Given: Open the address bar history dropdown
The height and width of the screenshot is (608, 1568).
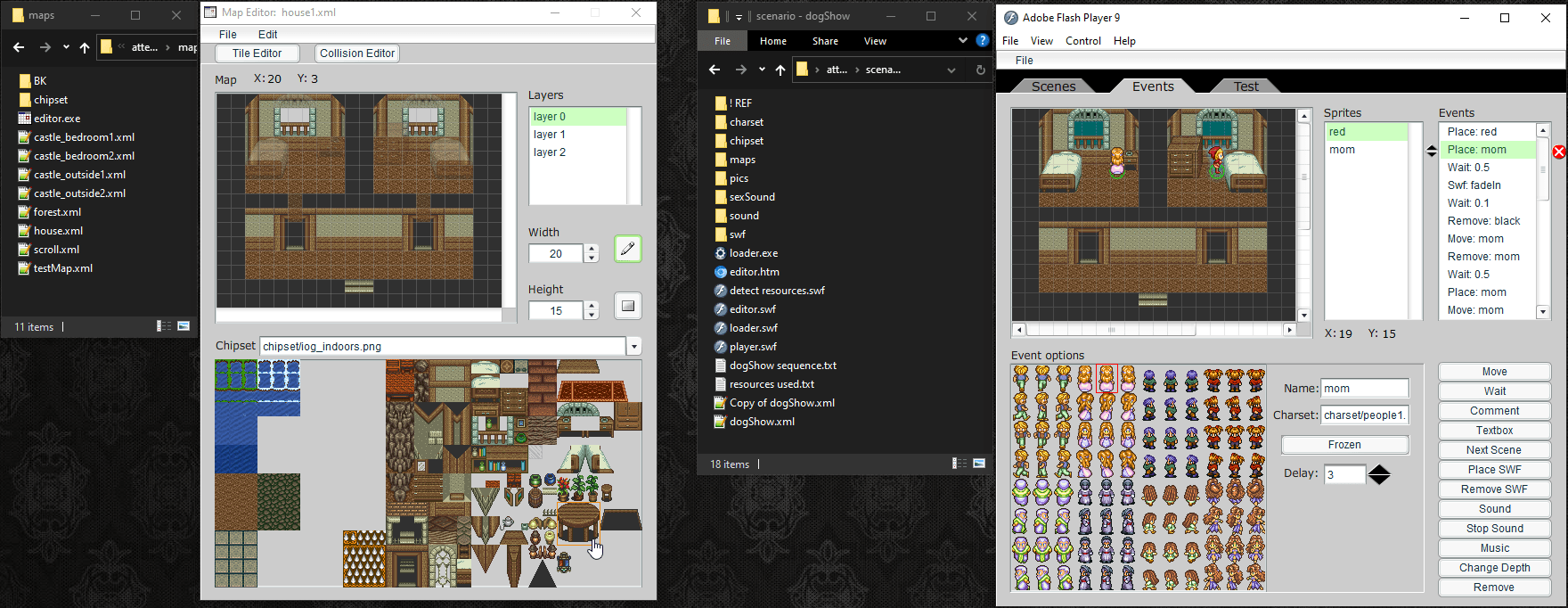Looking at the screenshot, I should coord(951,70).
